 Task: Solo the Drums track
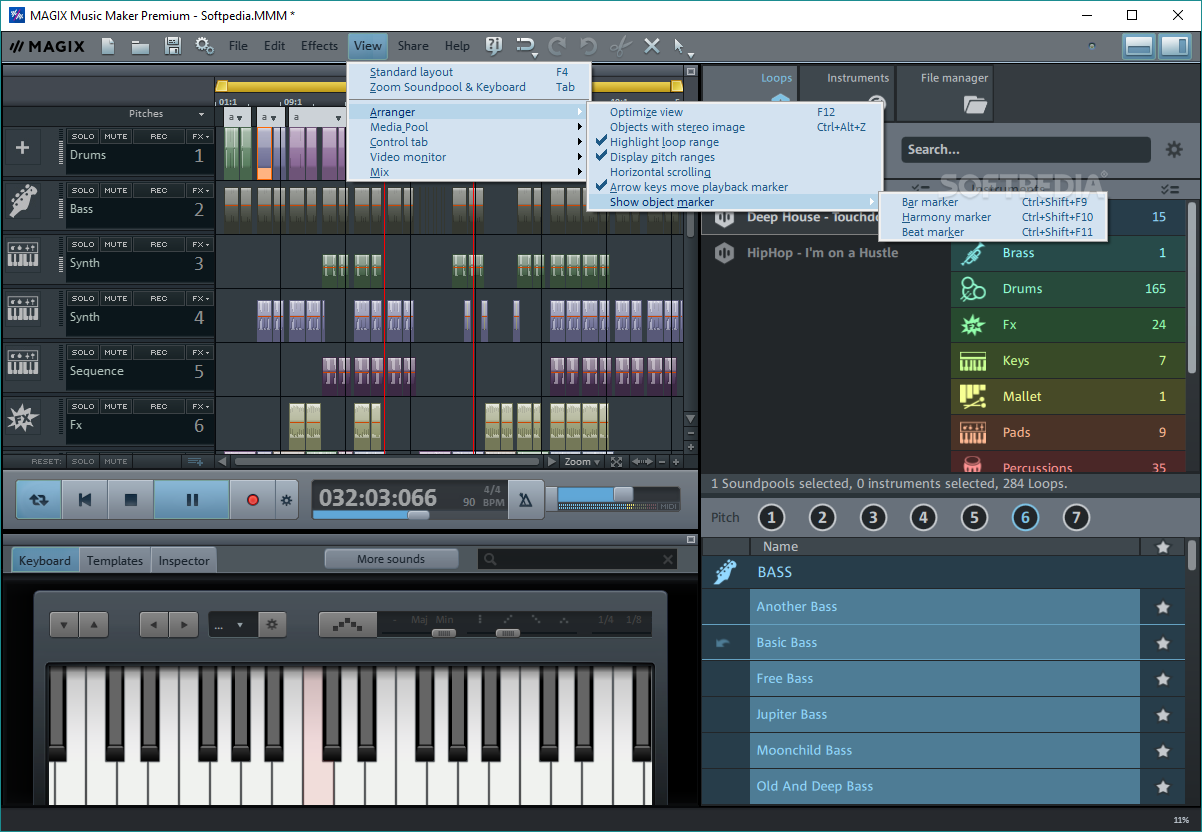pyautogui.click(x=83, y=136)
